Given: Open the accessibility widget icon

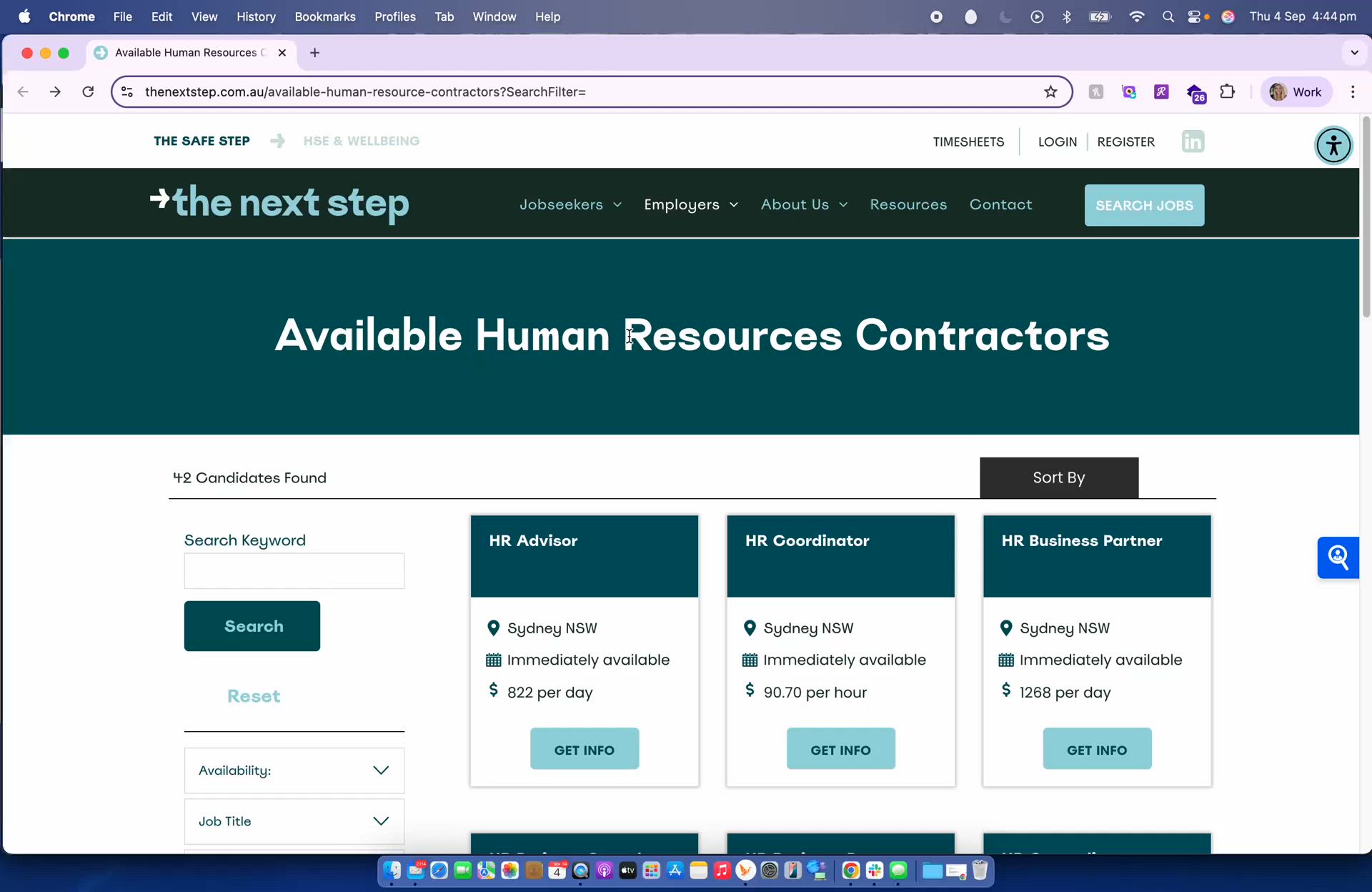Looking at the screenshot, I should [x=1333, y=146].
